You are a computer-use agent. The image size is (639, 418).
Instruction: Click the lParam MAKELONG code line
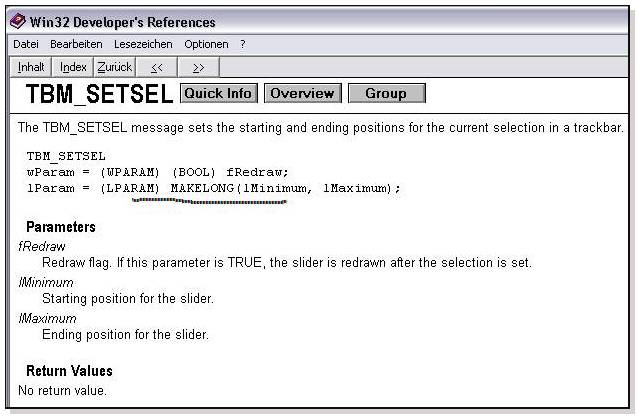(x=214, y=188)
